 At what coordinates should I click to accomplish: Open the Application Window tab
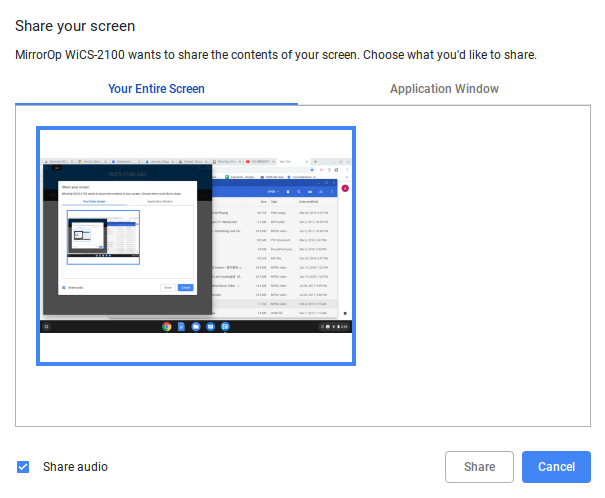[x=444, y=89]
